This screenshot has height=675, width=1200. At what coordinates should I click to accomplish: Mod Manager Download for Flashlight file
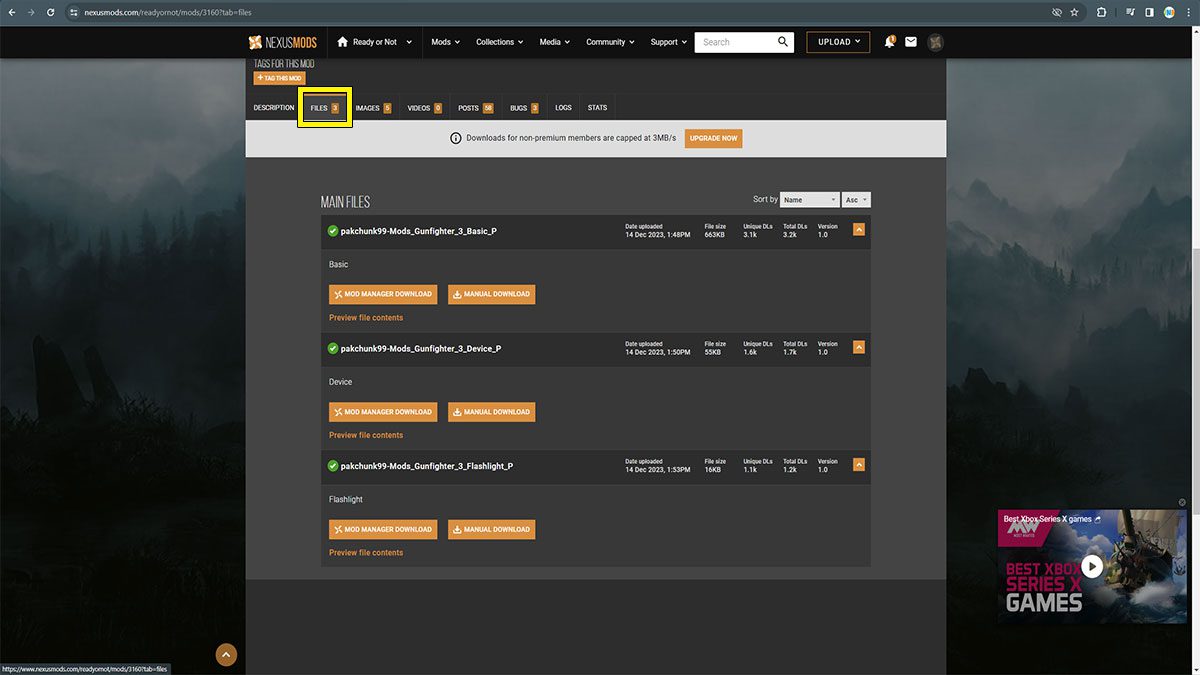384,529
